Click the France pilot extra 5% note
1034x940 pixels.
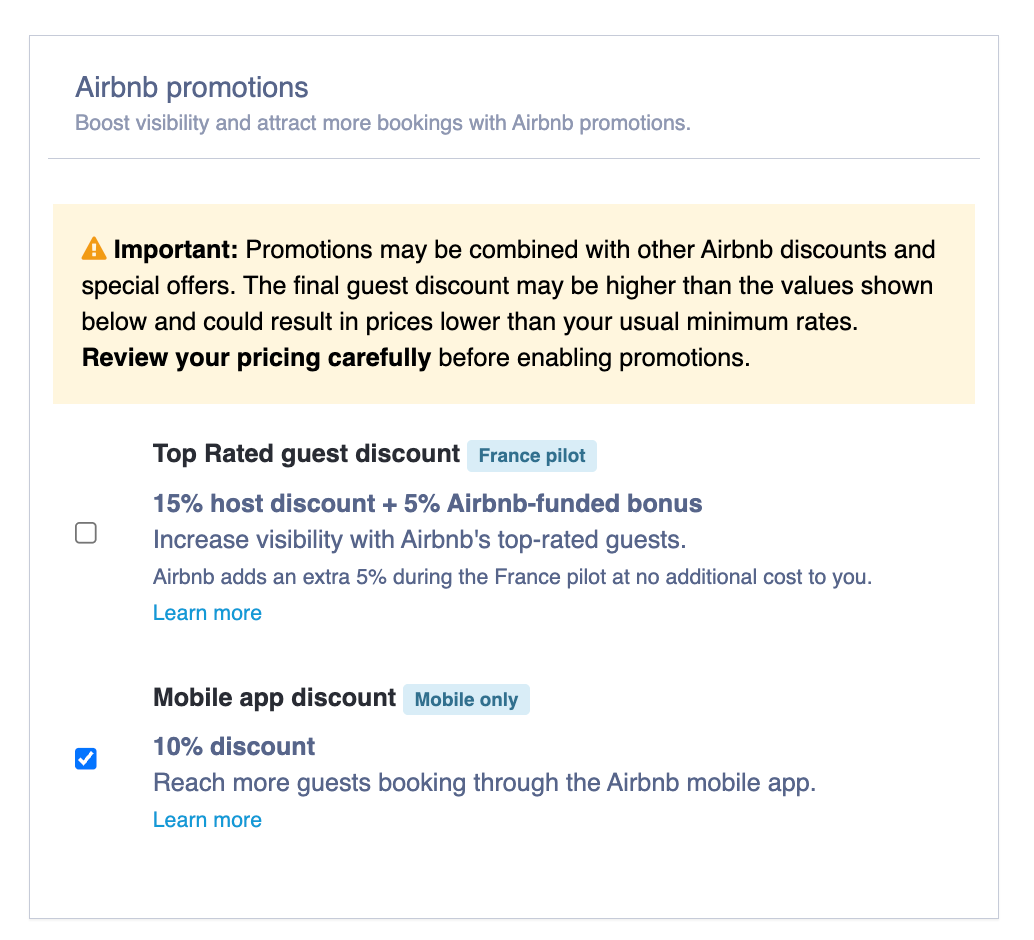[x=512, y=577]
